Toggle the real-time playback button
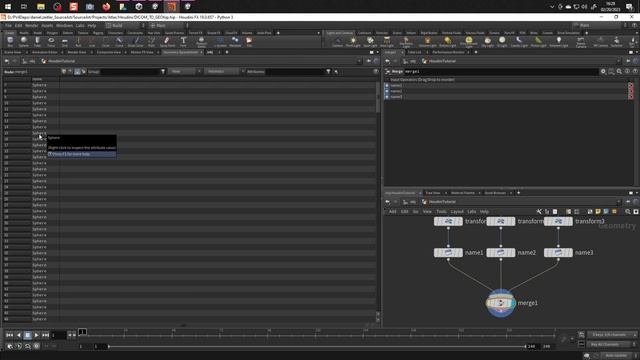The image size is (640, 360). pos(36,346)
